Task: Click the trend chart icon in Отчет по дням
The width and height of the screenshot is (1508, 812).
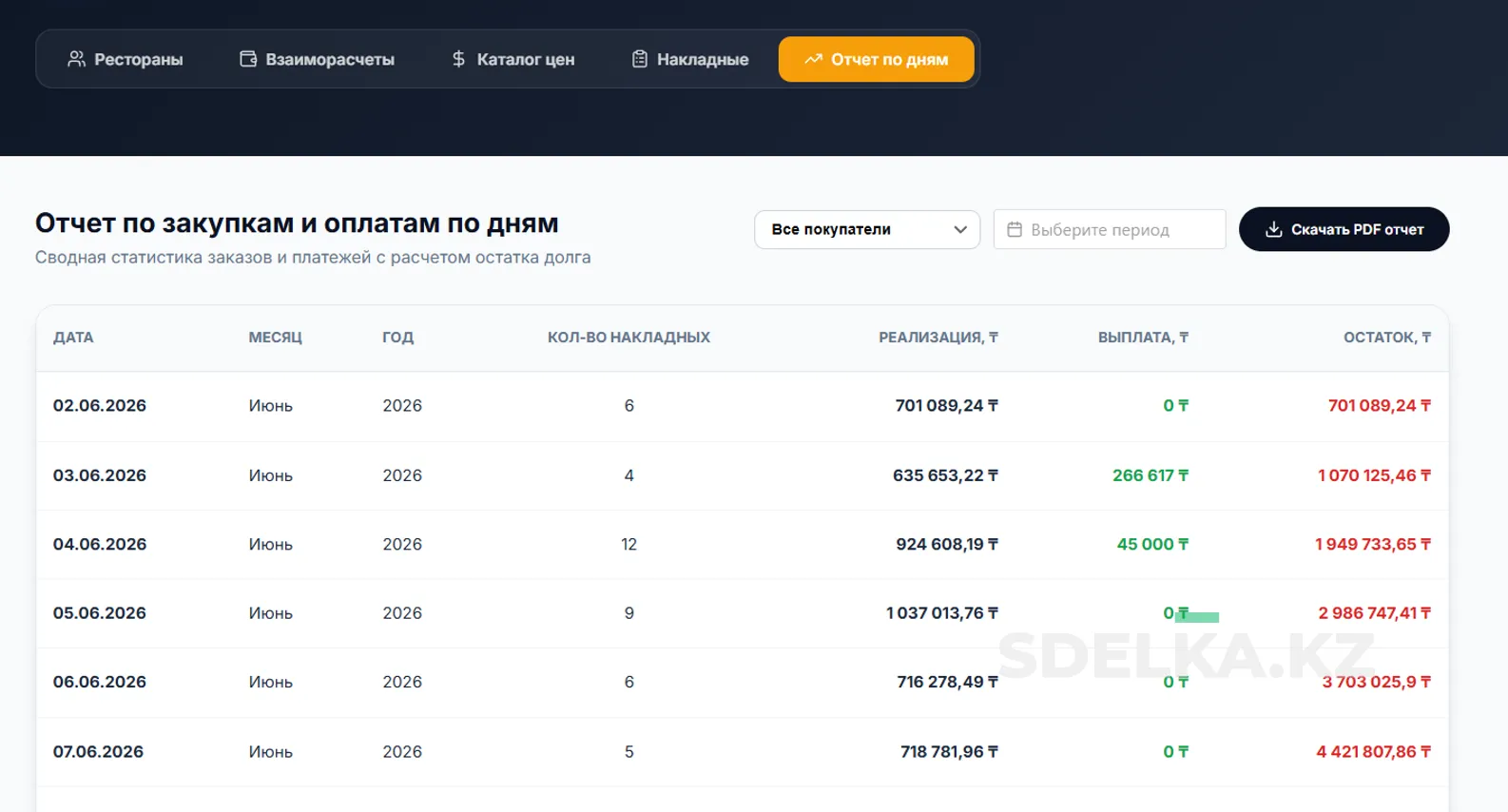Action: tap(813, 59)
